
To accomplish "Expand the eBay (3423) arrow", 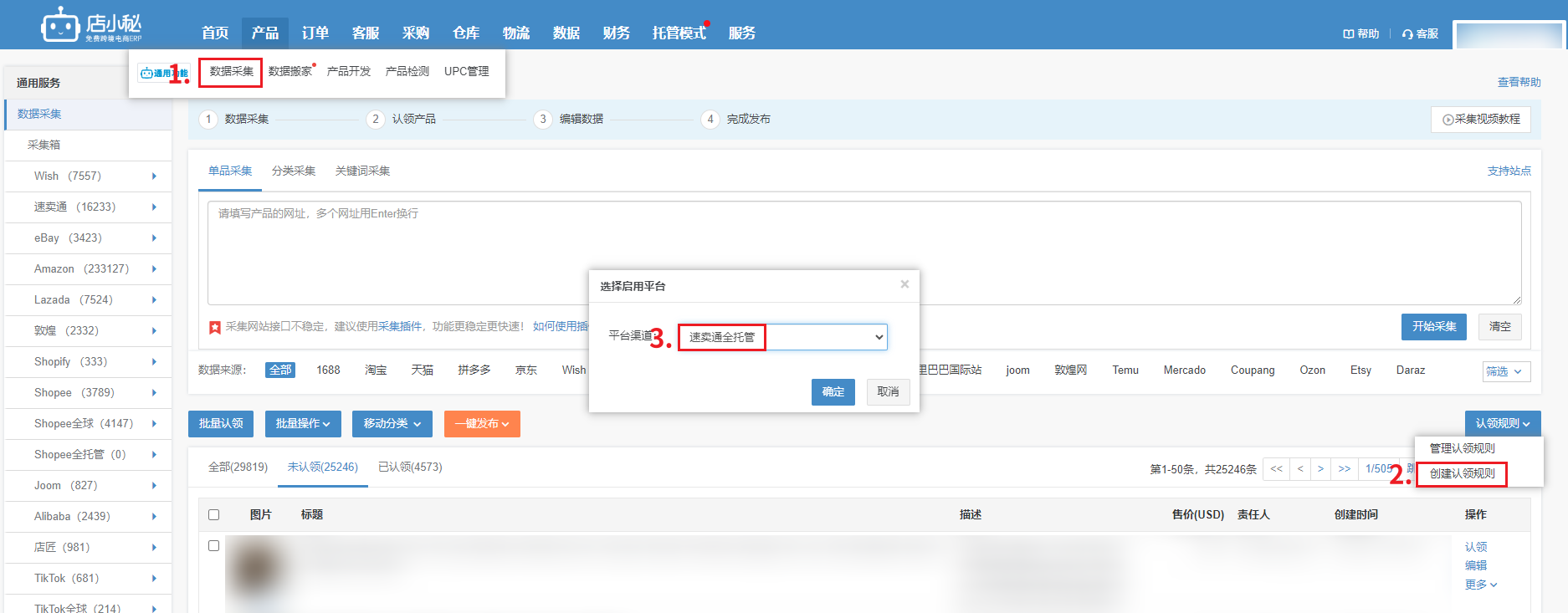I will [x=154, y=238].
